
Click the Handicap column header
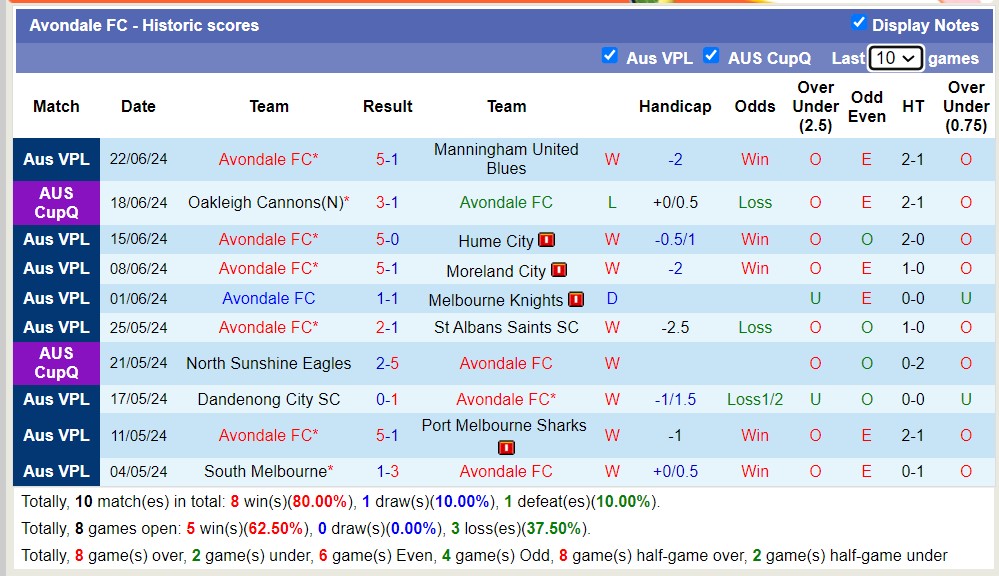pos(675,106)
